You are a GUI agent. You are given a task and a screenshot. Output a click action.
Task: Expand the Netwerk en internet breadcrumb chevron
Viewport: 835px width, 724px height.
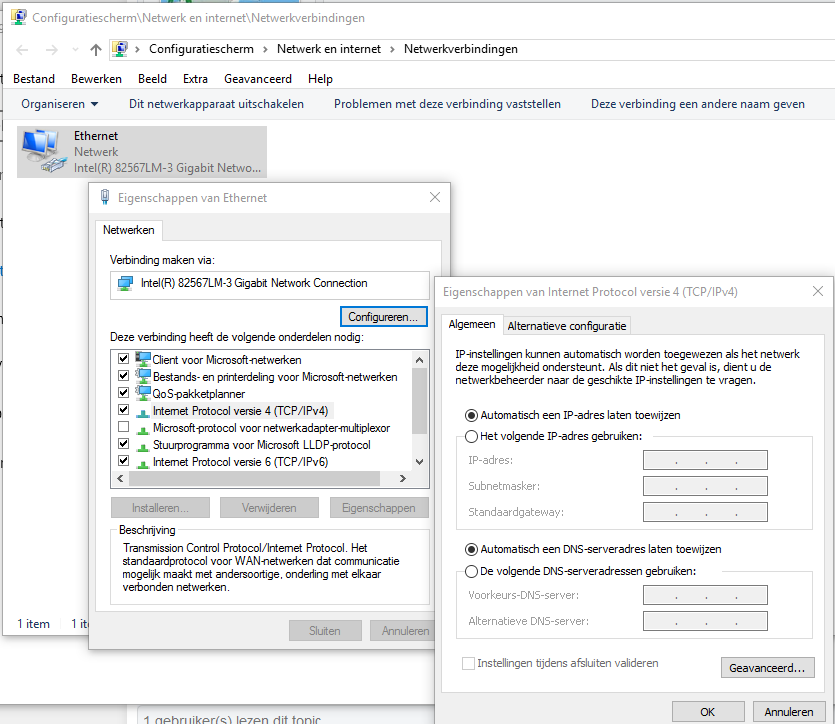(x=393, y=49)
